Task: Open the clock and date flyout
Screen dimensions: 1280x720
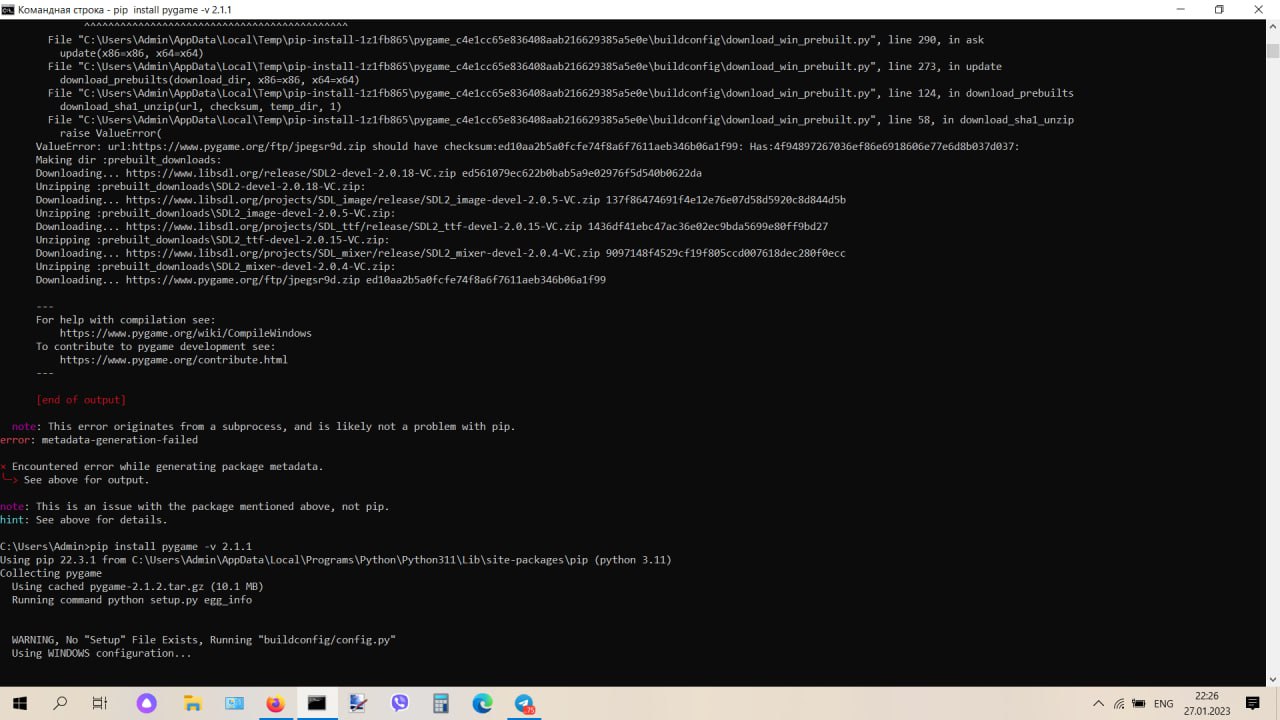Action: (1207, 703)
